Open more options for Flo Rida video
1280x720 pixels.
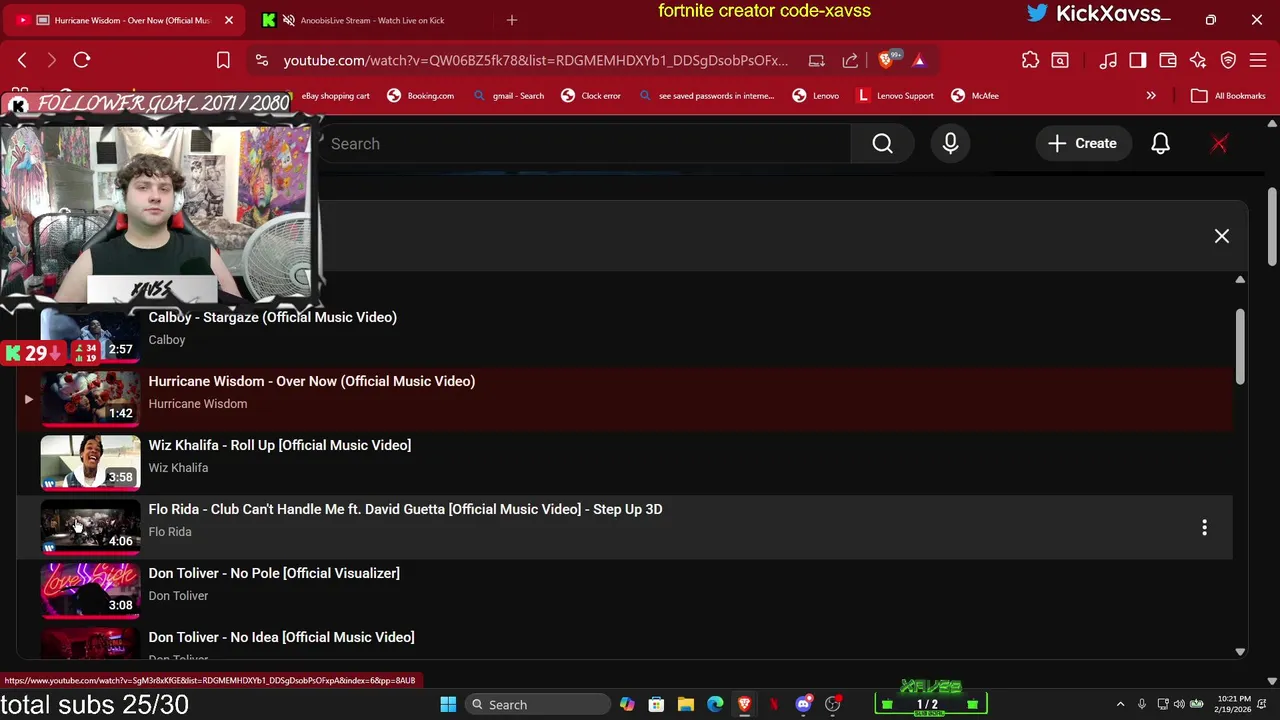pos(1204,527)
